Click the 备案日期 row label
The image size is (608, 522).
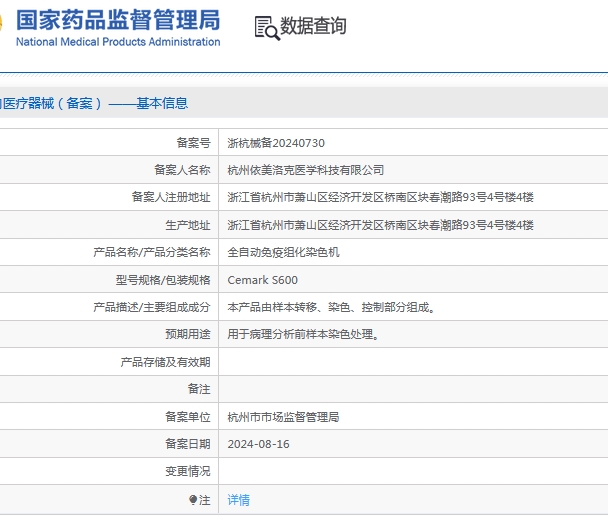click(188, 444)
